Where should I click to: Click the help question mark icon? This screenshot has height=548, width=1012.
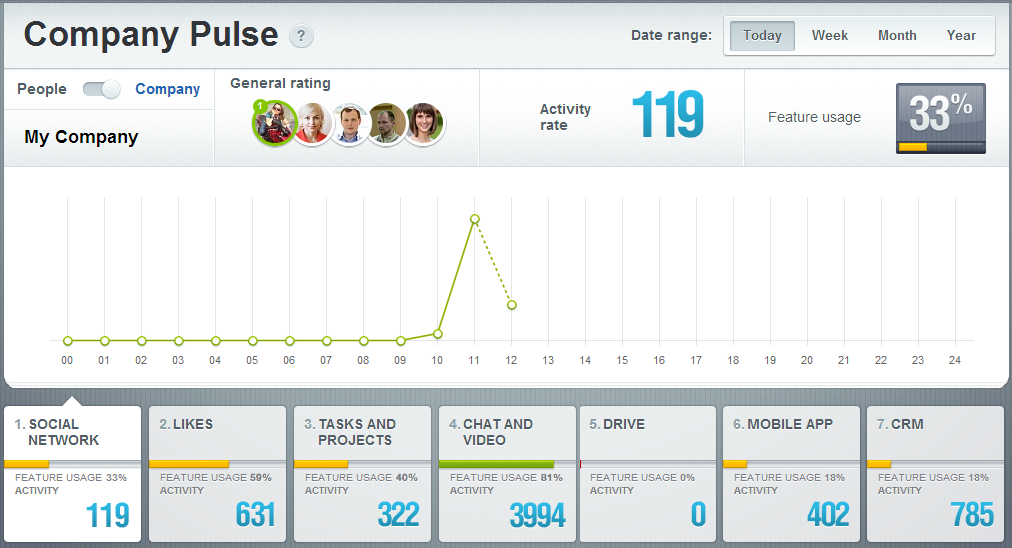(x=301, y=37)
